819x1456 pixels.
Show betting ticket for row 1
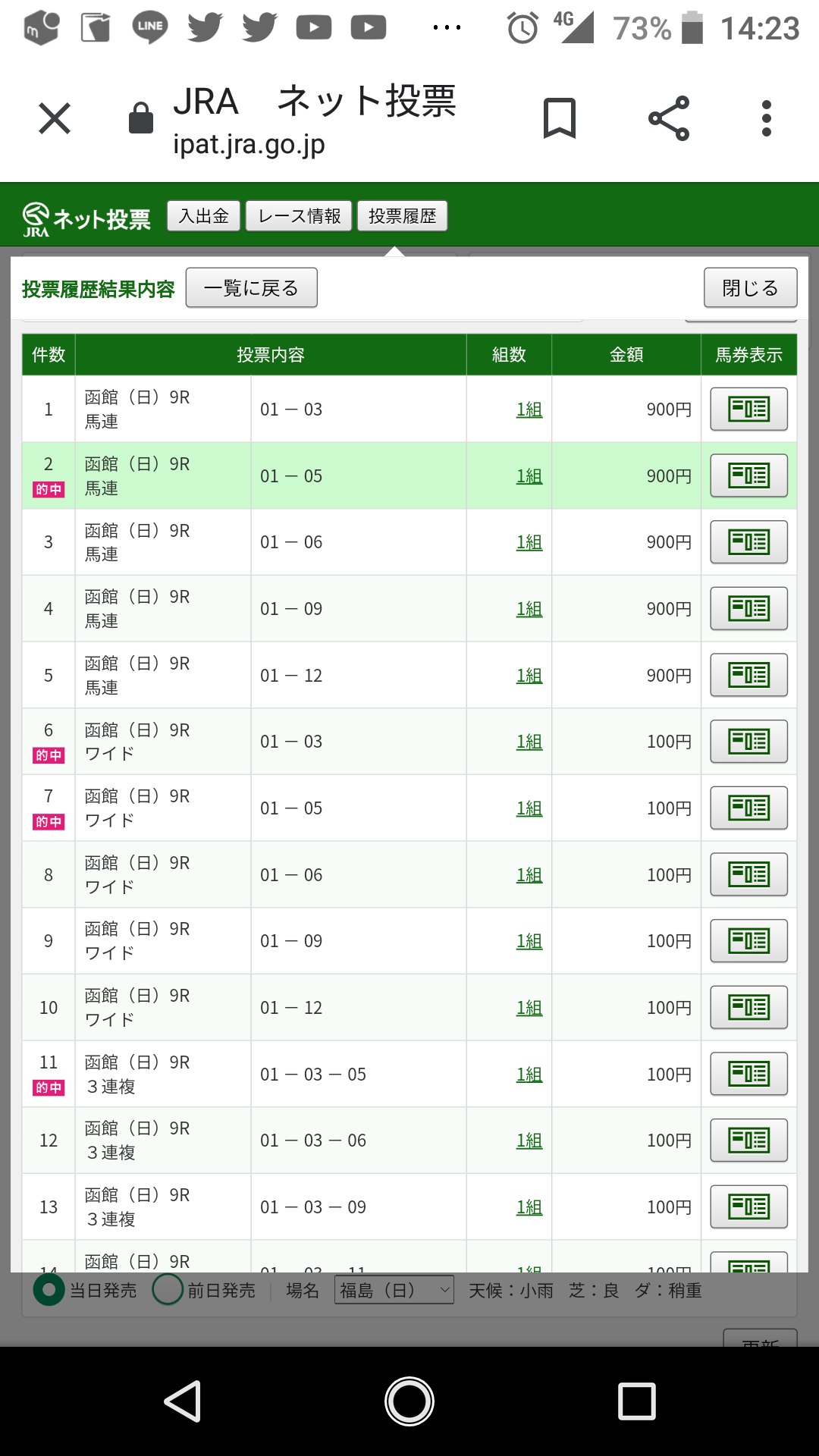coord(748,409)
